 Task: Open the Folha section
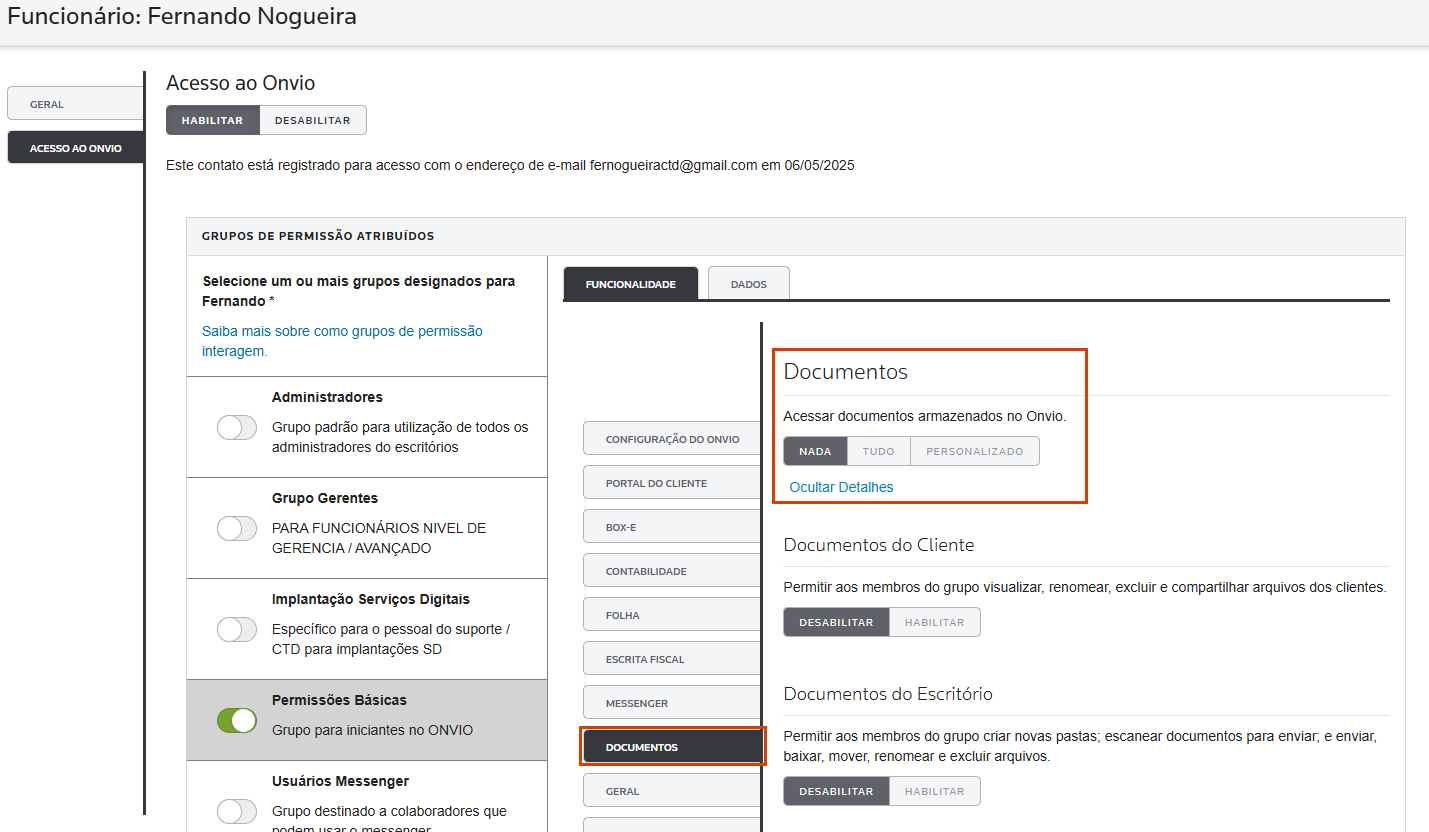tap(672, 615)
